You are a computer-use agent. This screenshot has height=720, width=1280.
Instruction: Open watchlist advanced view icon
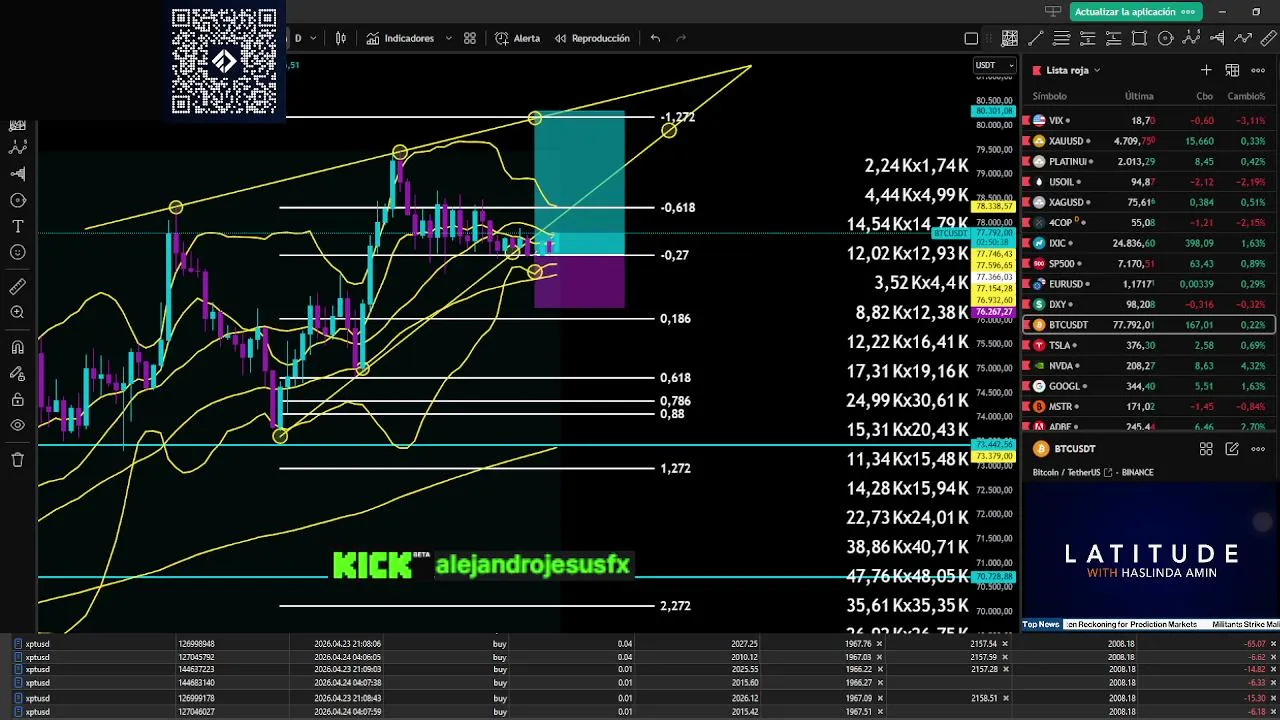click(x=1232, y=70)
